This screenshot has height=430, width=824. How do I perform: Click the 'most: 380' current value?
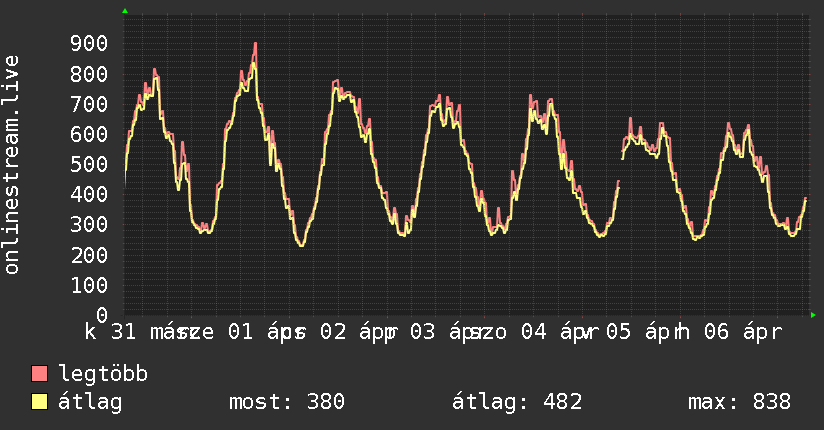[x=287, y=402]
